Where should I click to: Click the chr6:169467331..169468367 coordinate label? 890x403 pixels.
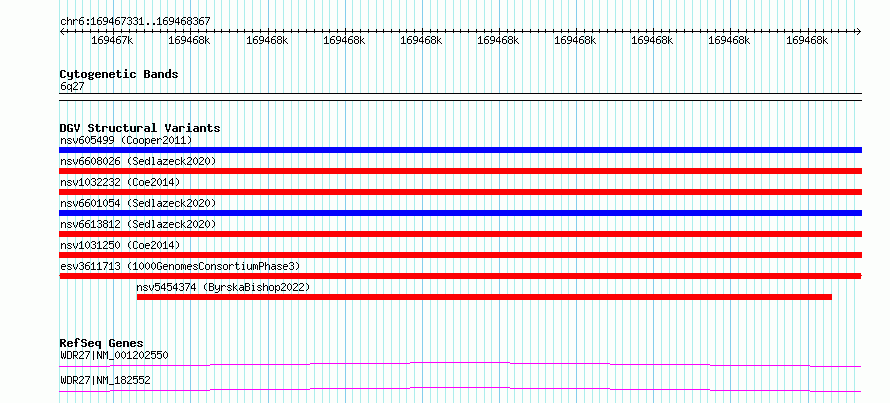pos(135,21)
